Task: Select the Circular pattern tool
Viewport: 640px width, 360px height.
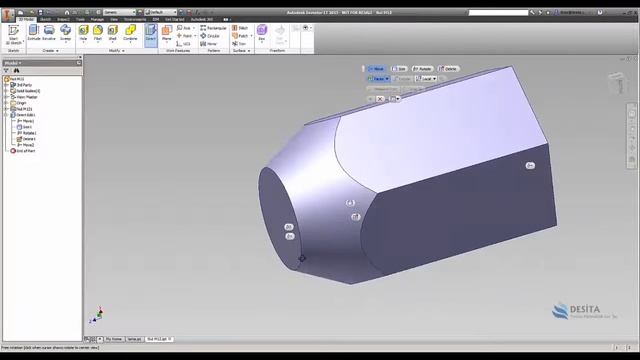Action: pyautogui.click(x=210, y=36)
